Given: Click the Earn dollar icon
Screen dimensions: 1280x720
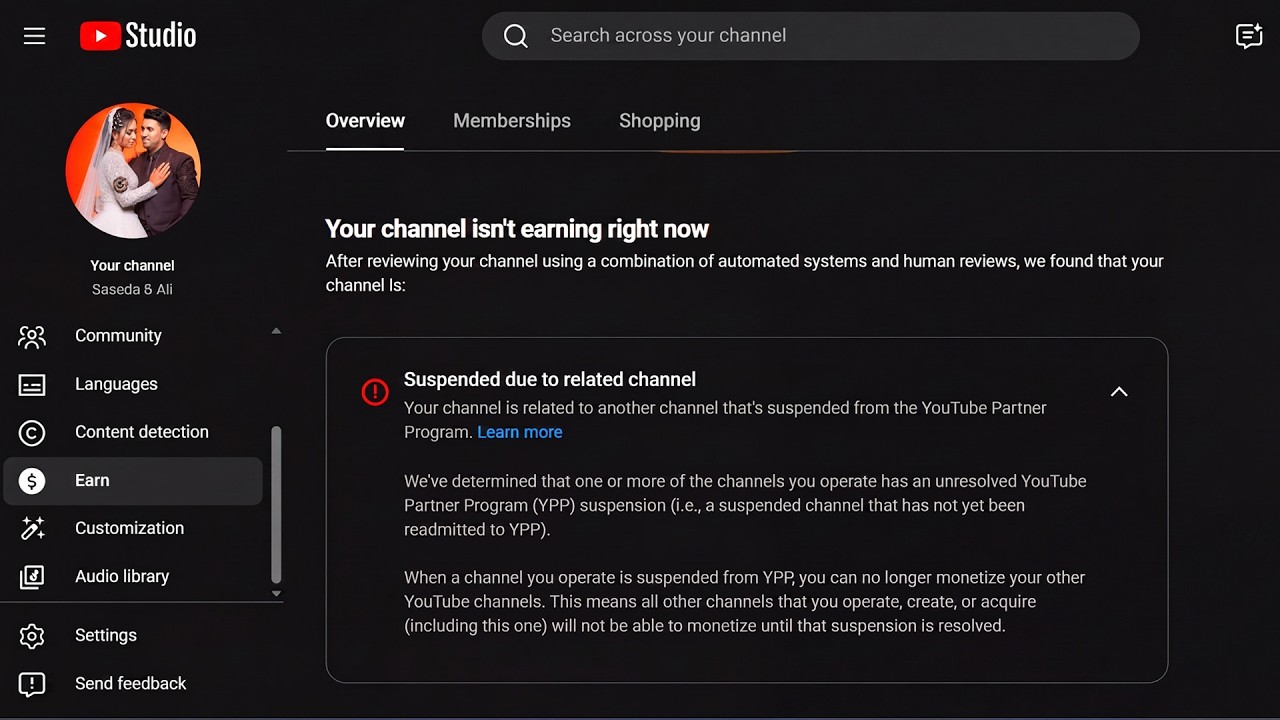Looking at the screenshot, I should (x=32, y=481).
